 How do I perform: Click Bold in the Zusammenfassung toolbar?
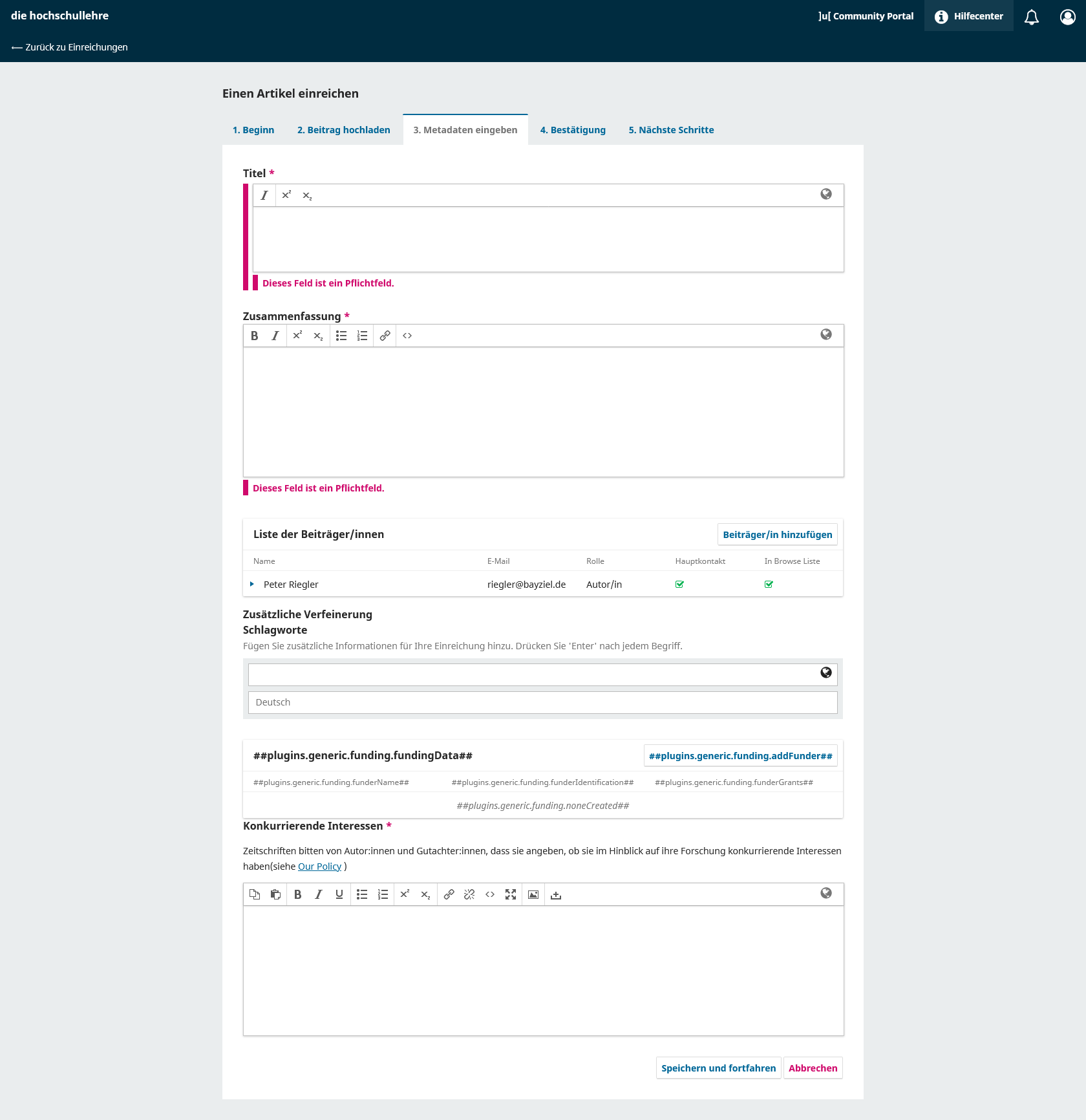coord(255,336)
